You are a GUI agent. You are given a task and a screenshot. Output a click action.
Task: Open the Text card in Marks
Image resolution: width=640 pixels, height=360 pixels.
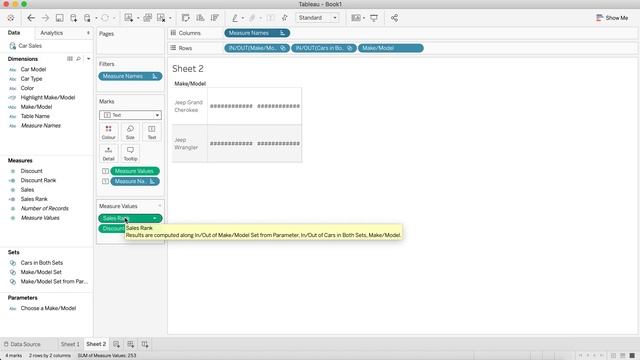[152, 132]
